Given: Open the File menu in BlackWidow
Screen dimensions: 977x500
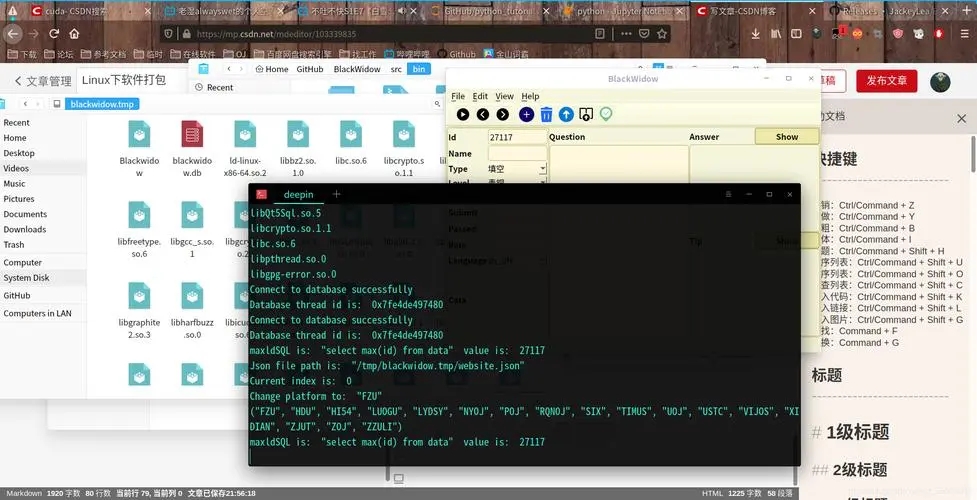Looking at the screenshot, I should pyautogui.click(x=458, y=96).
